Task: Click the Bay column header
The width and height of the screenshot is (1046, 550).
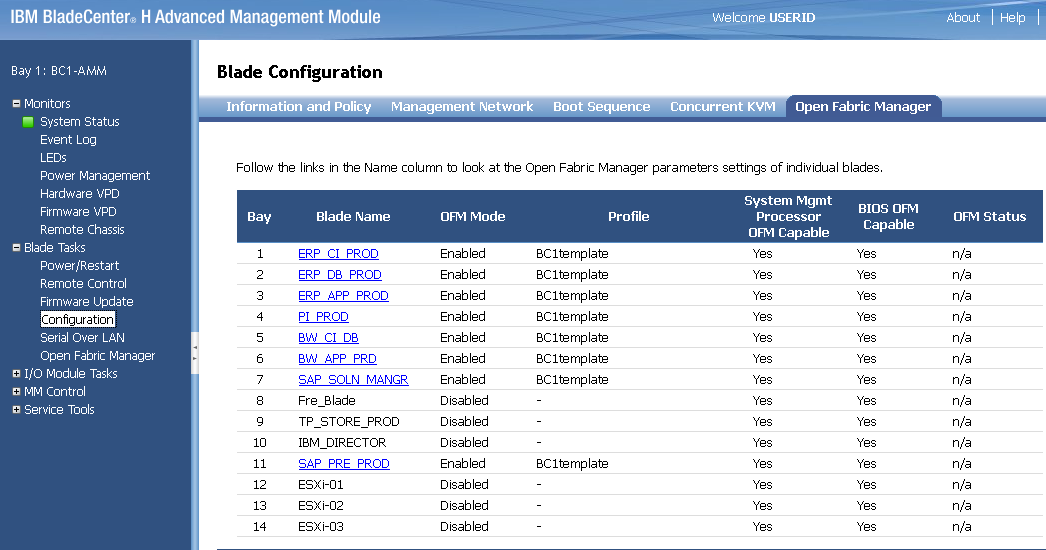Action: [259, 216]
